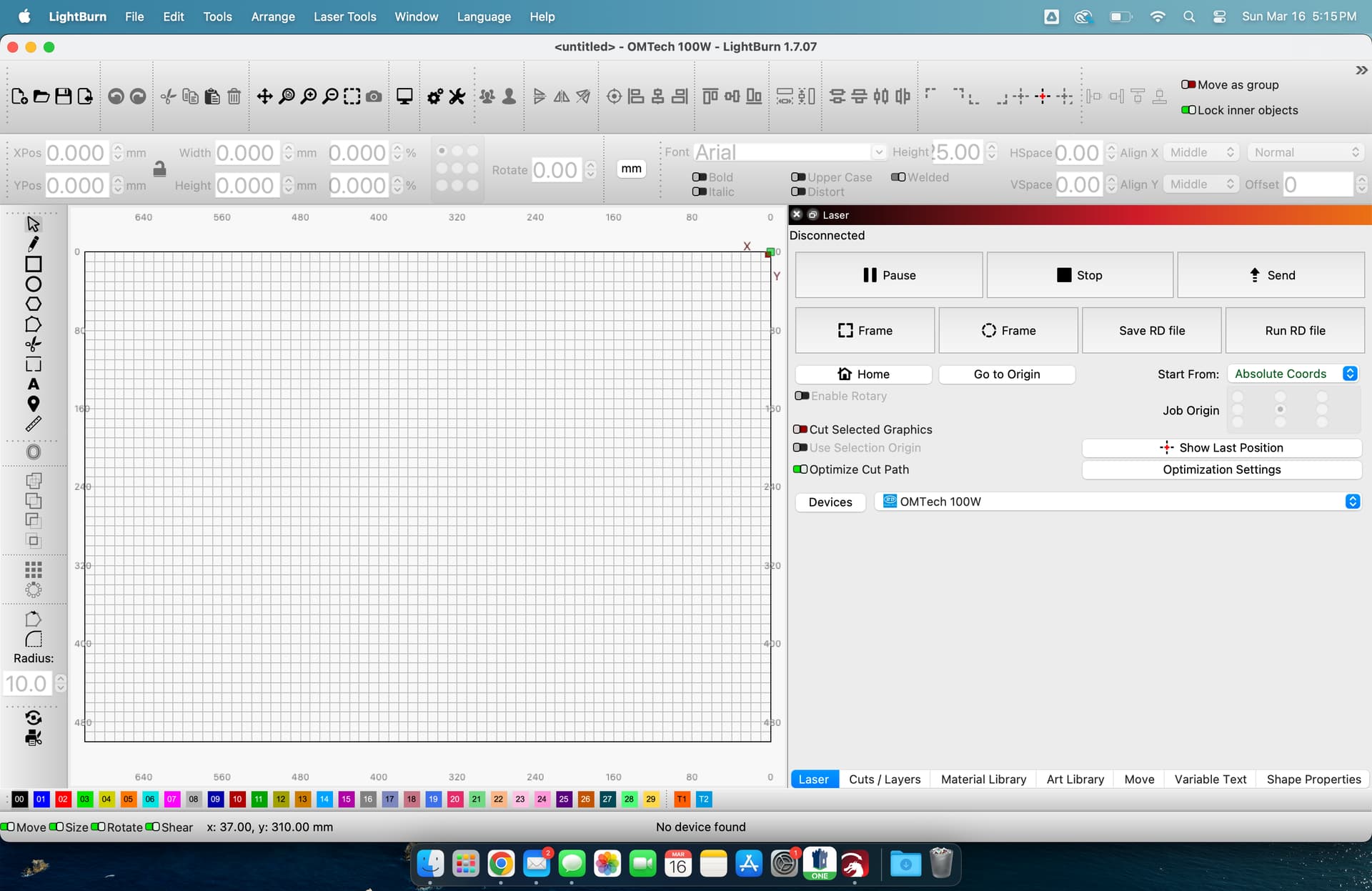Enable Cut Selected Graphics switch
The width and height of the screenshot is (1372, 891).
[800, 429]
